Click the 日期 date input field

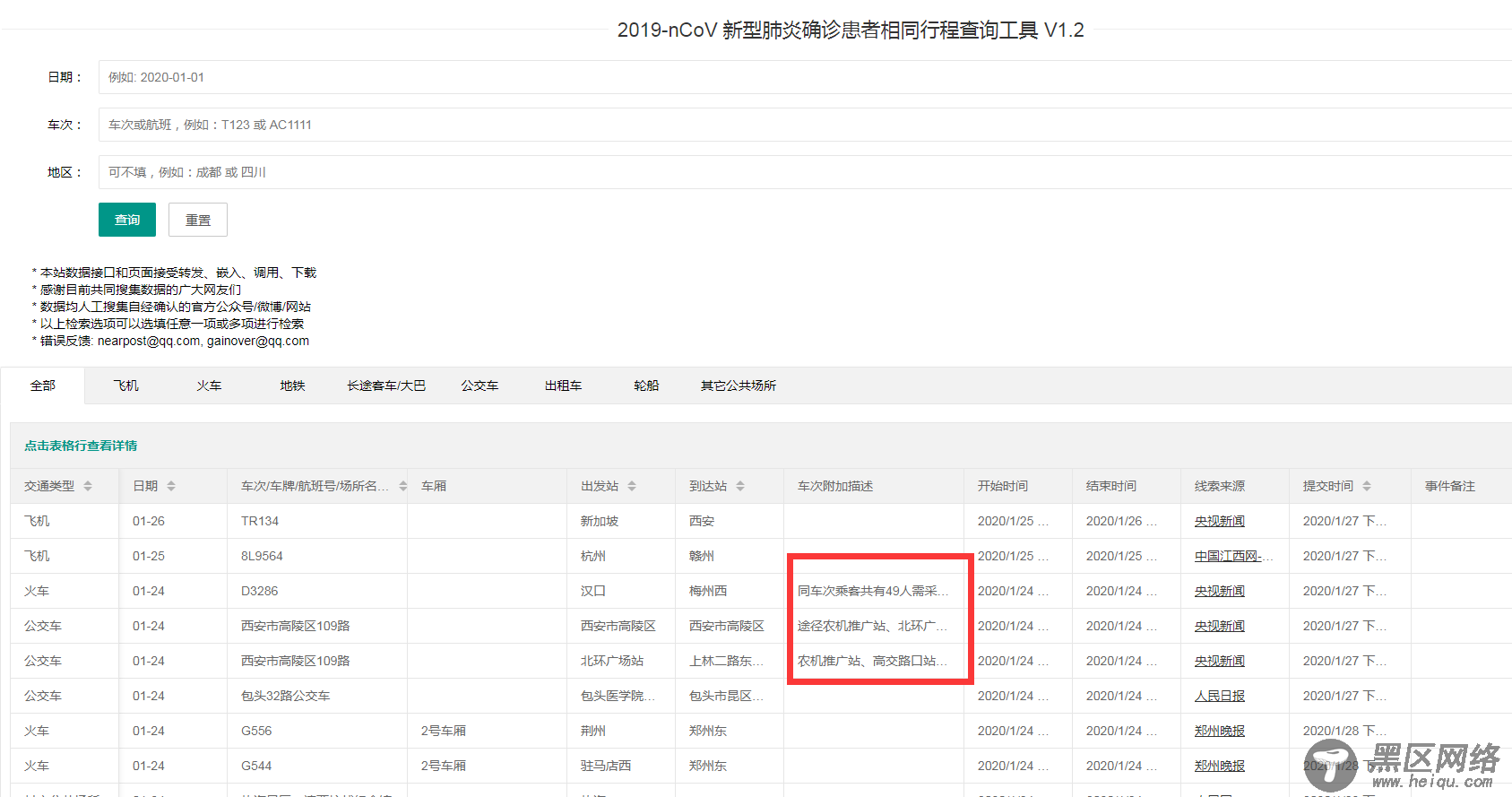(x=805, y=77)
